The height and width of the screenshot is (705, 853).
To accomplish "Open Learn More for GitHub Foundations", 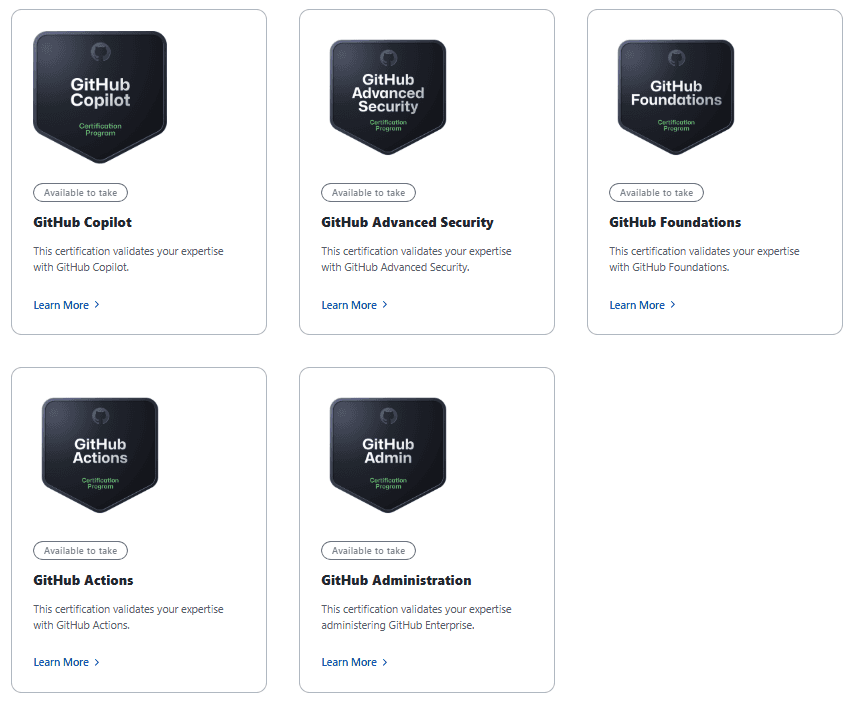I will 637,305.
